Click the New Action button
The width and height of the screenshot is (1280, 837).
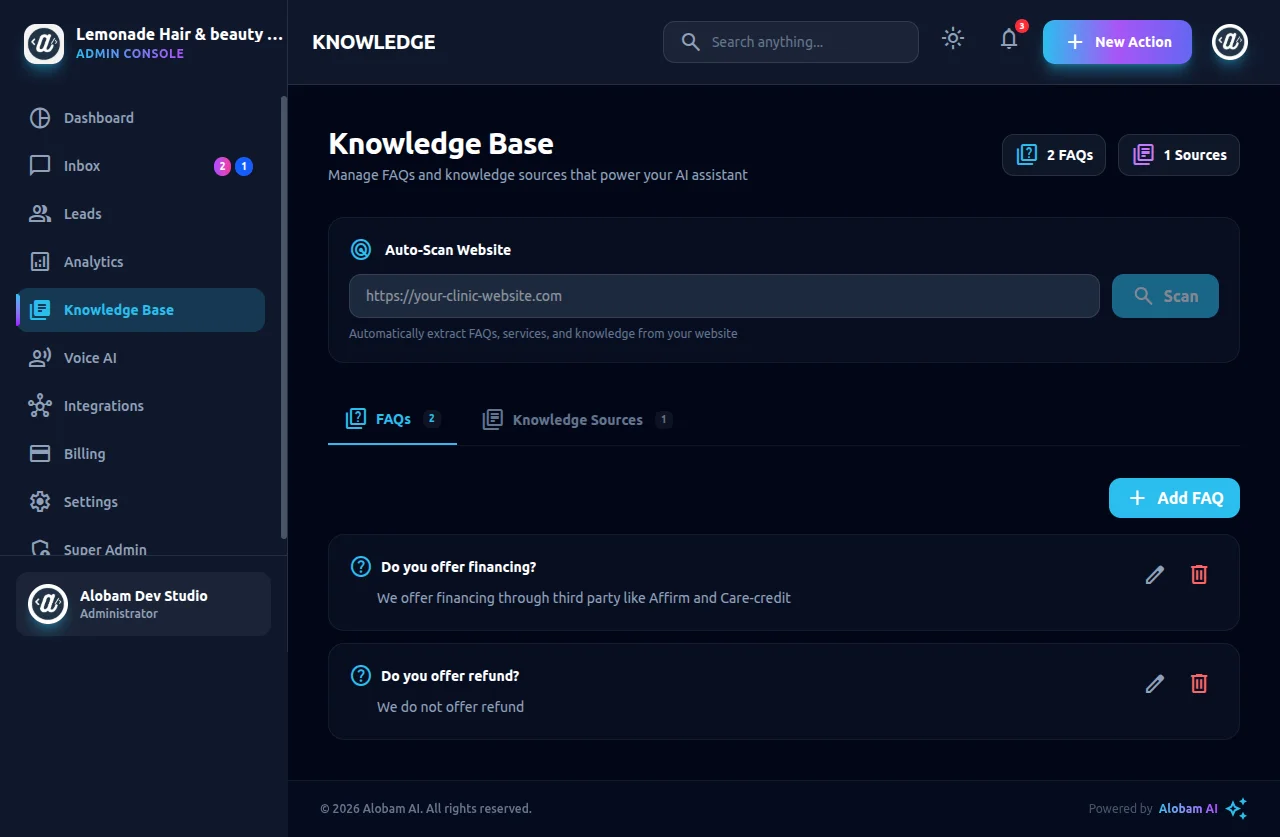(1117, 42)
